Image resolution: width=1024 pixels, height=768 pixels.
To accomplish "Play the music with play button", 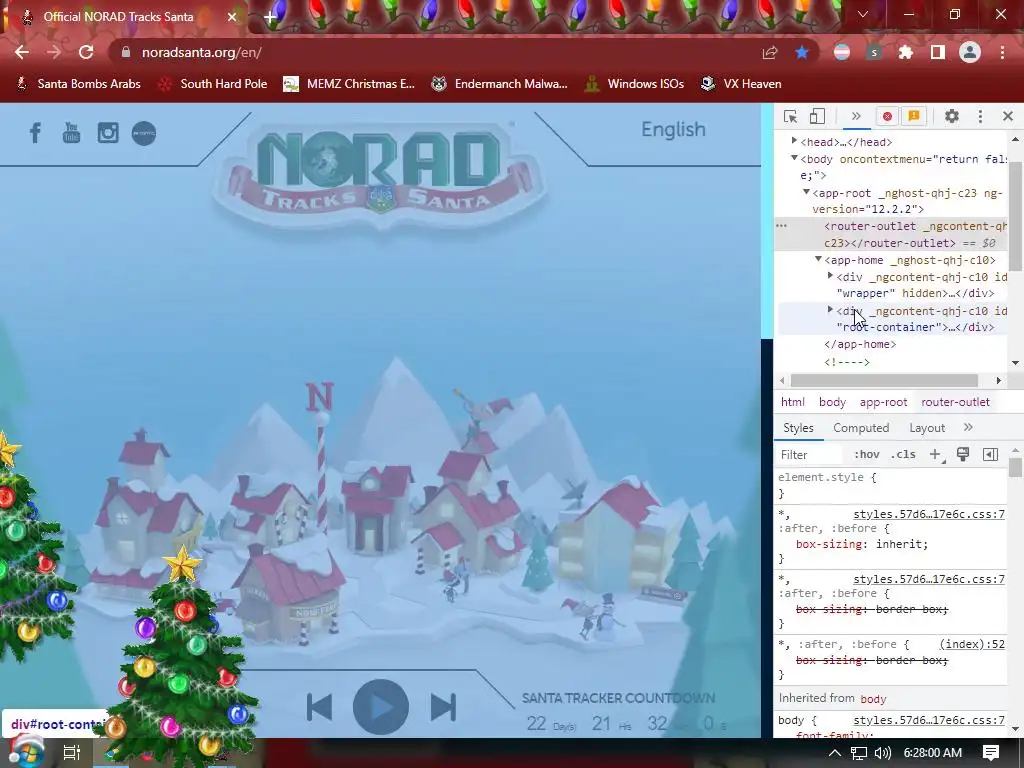I will [381, 707].
